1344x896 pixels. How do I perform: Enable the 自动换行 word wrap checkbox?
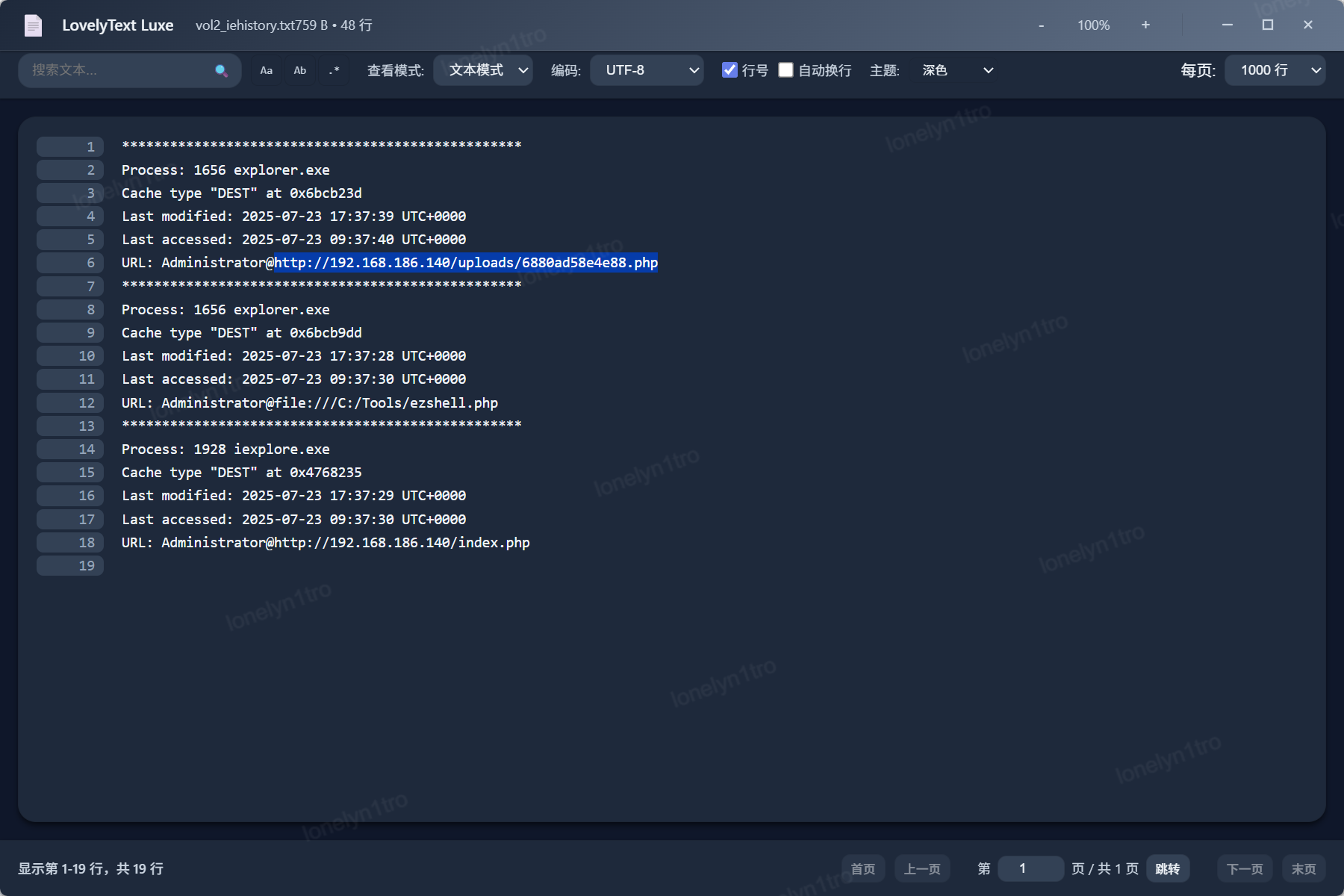(785, 70)
